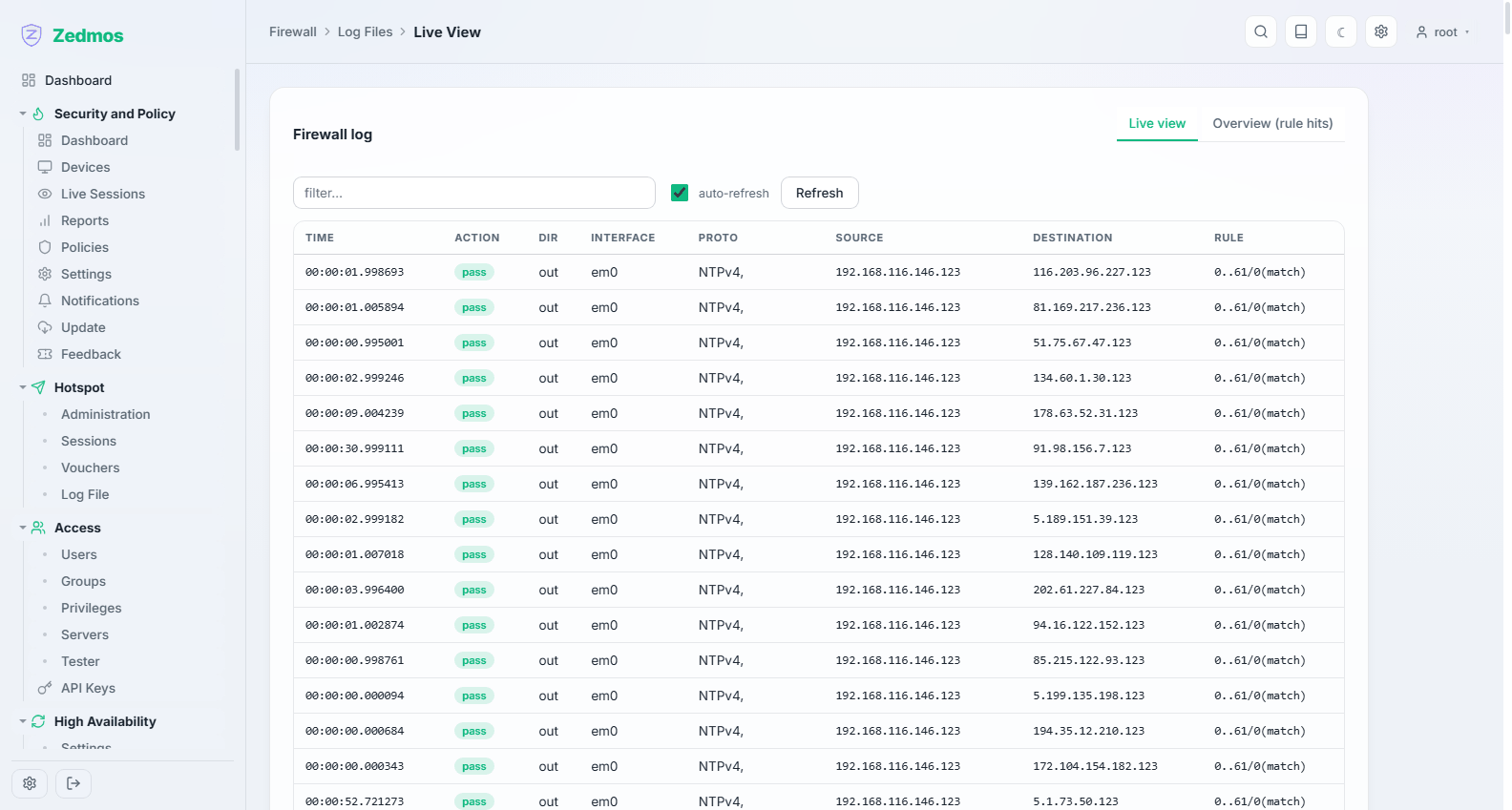This screenshot has height=810, width=1512.
Task: Click the Live View breadcrumb title
Action: click(x=447, y=31)
